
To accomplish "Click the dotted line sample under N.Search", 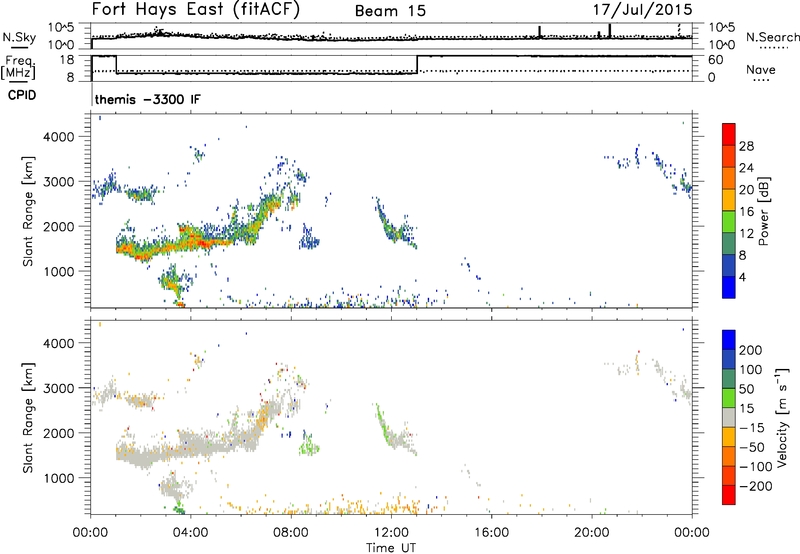I will pos(774,48).
